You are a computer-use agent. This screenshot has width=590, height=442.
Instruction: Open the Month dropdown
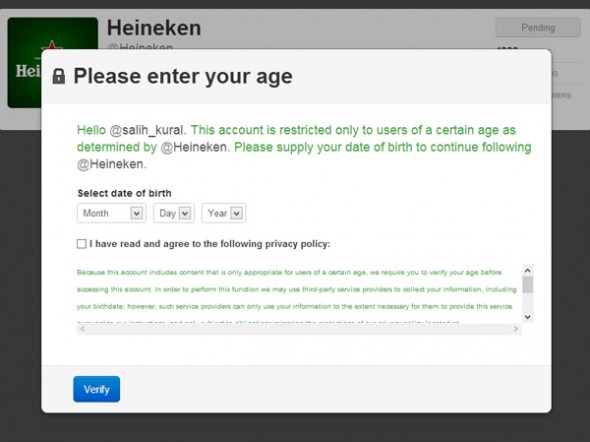coord(111,213)
